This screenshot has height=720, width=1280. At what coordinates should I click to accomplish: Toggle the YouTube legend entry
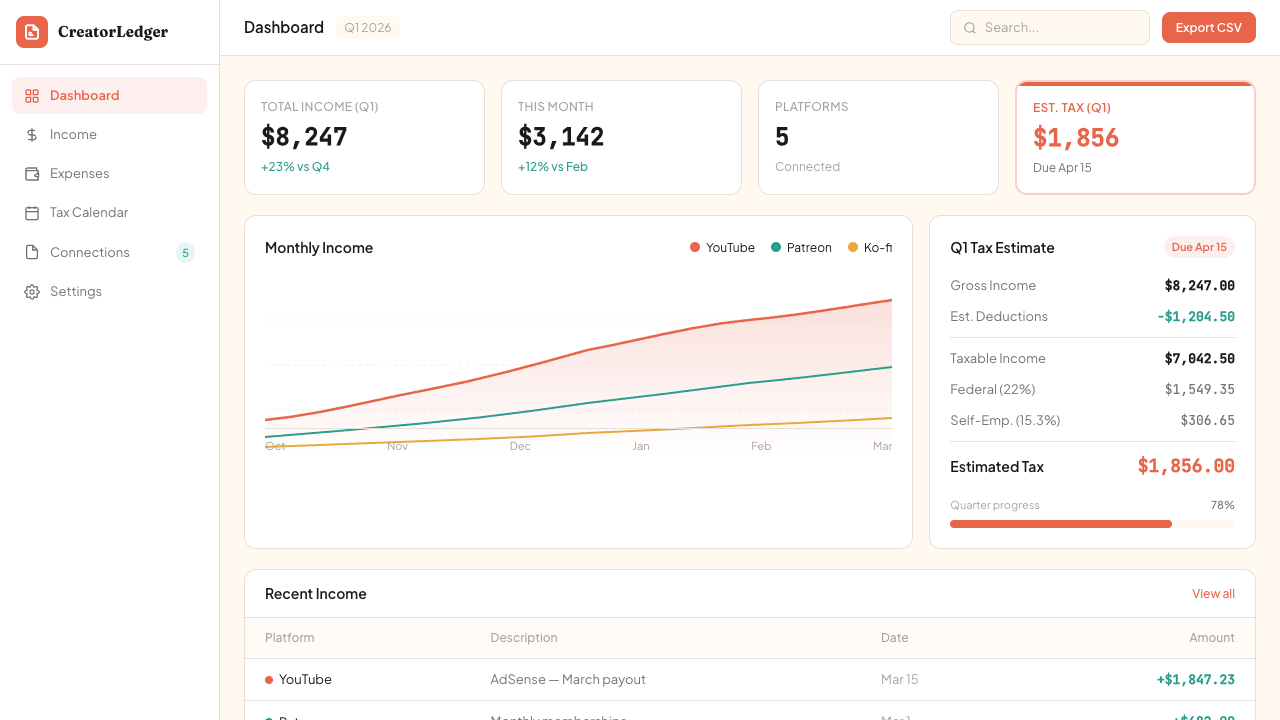click(722, 248)
